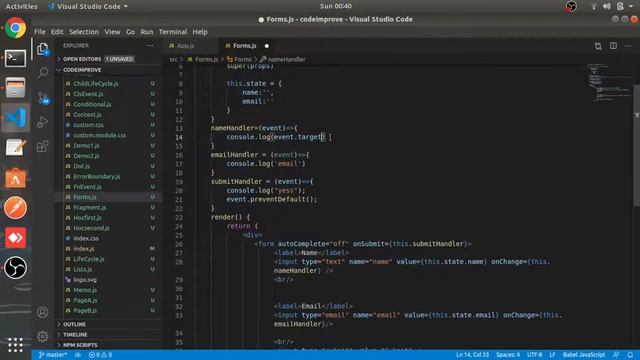Click the code minimap overview
The width and height of the screenshot is (640, 360).
coord(609,84)
